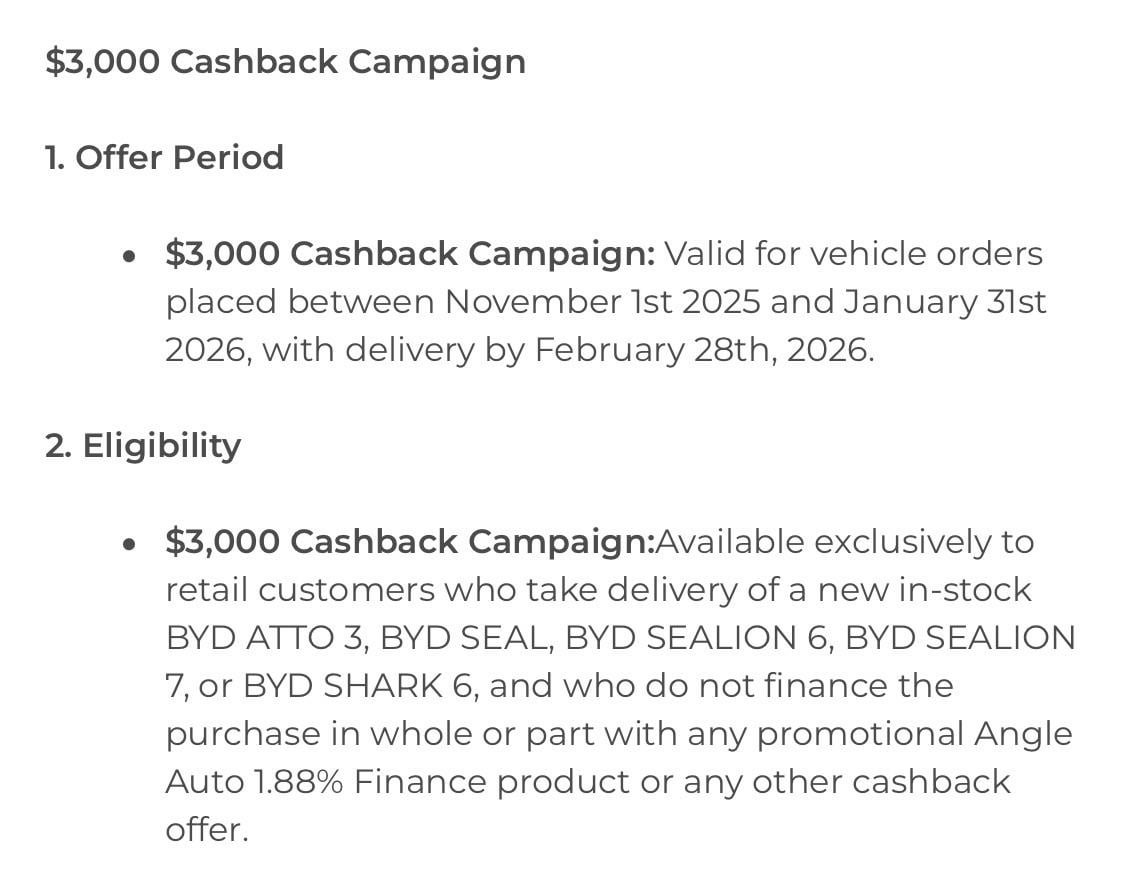This screenshot has height=882, width=1125.
Task: Click the word "Angle" in the finance clause
Action: pos(1023,734)
